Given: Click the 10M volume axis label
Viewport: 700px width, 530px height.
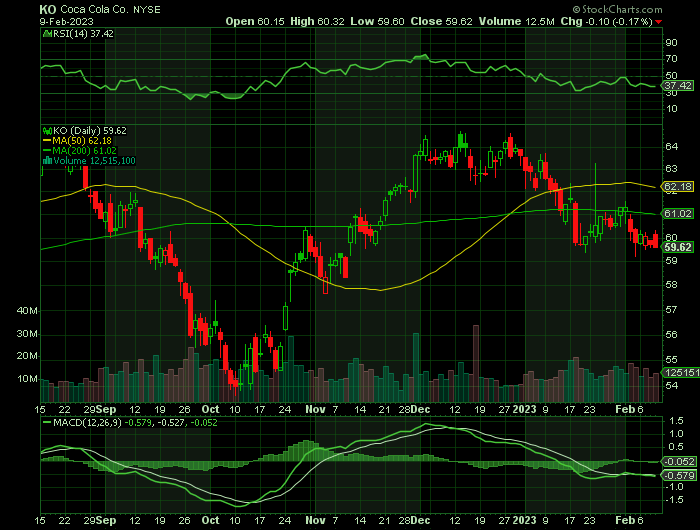Looking at the screenshot, I should click(x=27, y=379).
